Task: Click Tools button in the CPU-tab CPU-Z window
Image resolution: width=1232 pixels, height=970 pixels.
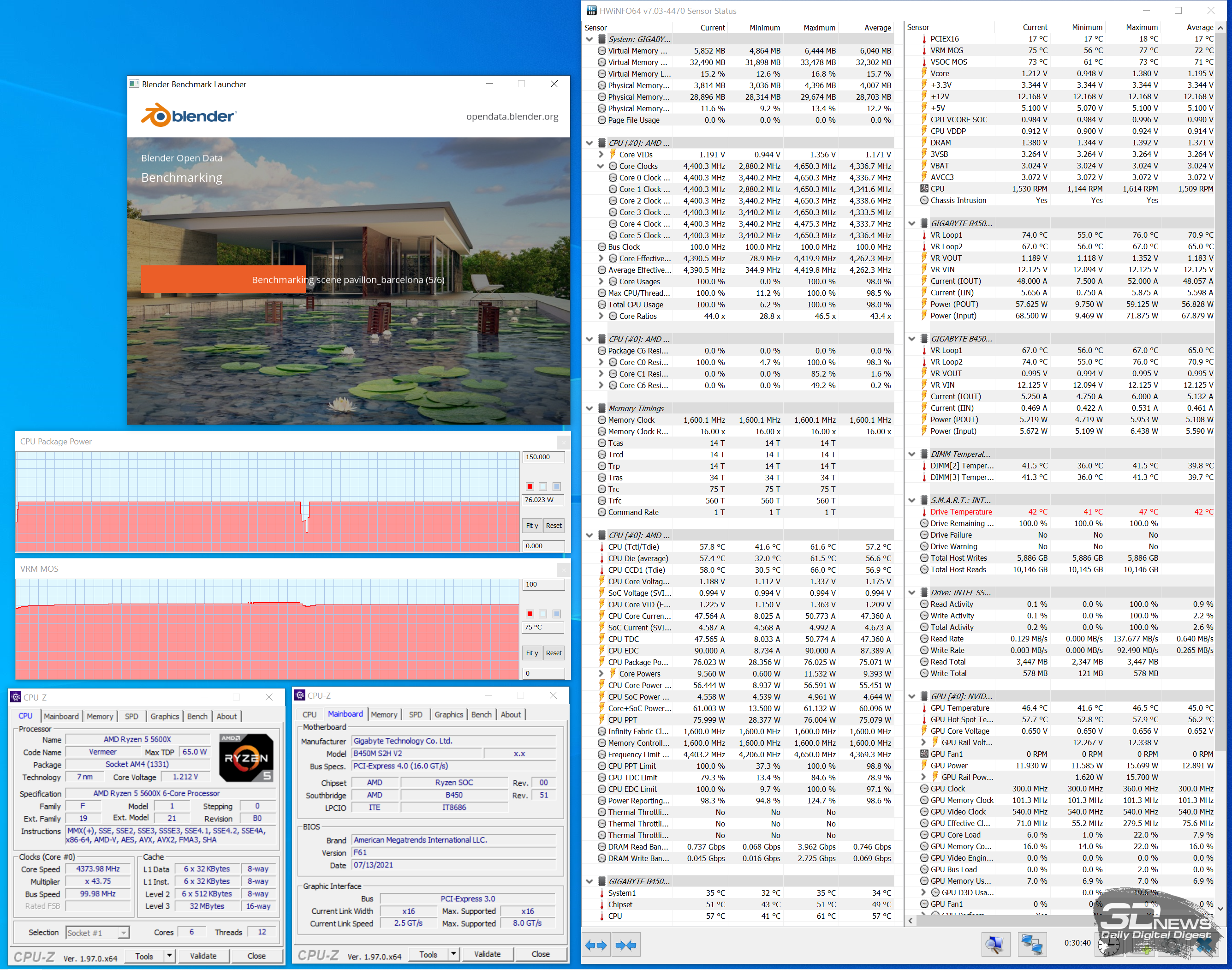Action: (144, 956)
